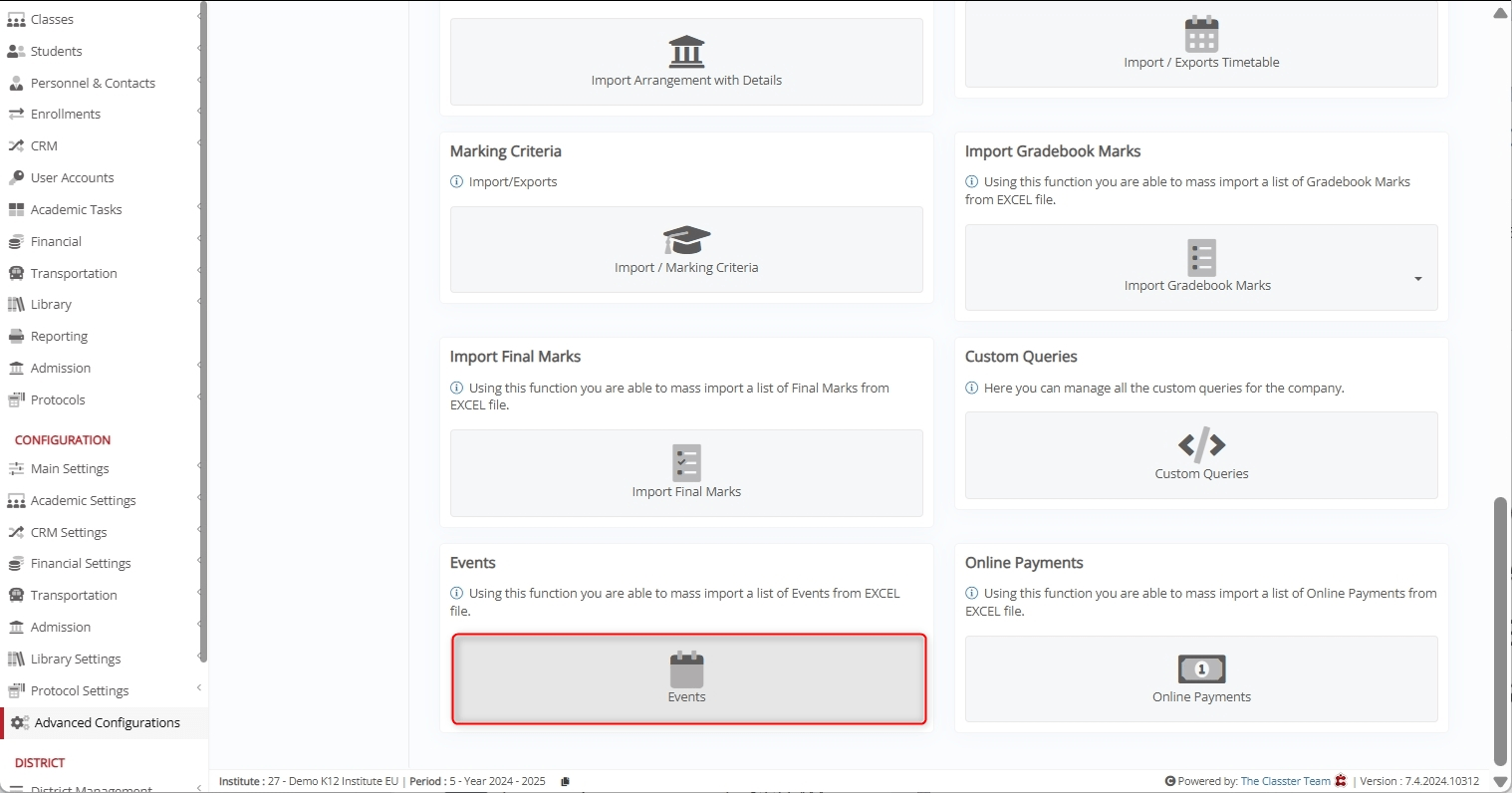Viewport: 1512px width, 793px height.
Task: Click the page scrollbar up arrow
Action: tap(1500, 12)
